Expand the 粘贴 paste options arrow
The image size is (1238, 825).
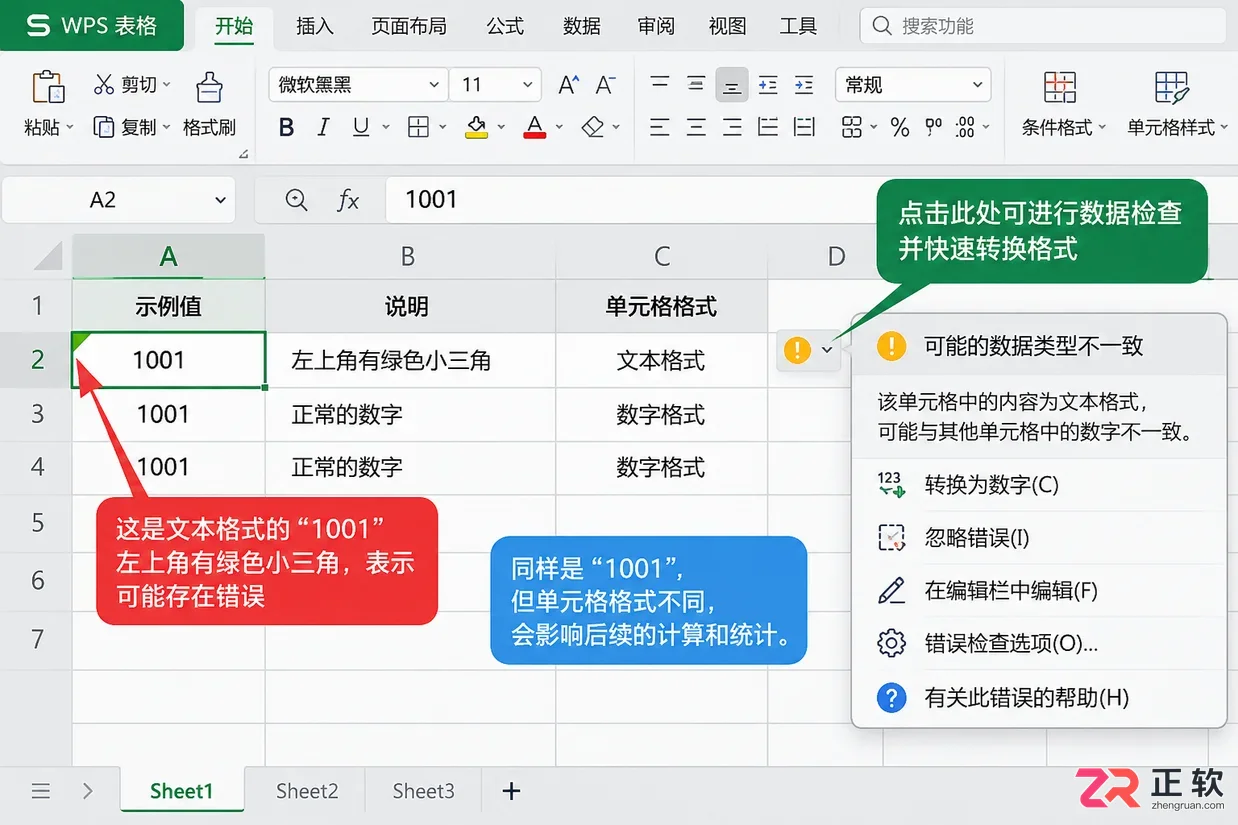tap(70, 128)
